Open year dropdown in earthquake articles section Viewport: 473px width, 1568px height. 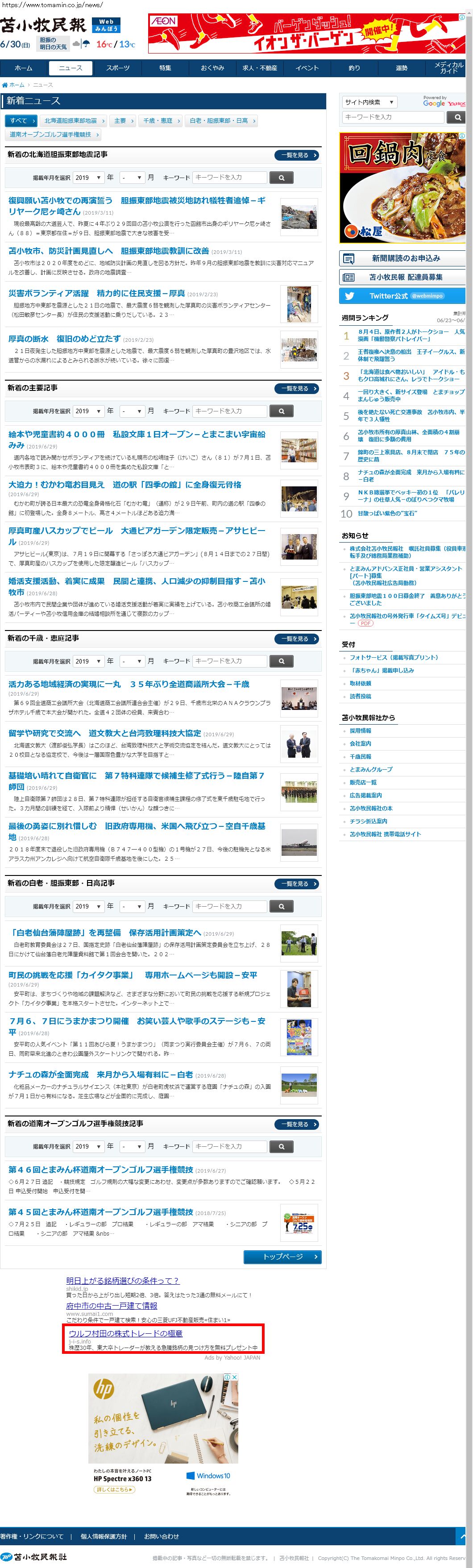tap(88, 178)
